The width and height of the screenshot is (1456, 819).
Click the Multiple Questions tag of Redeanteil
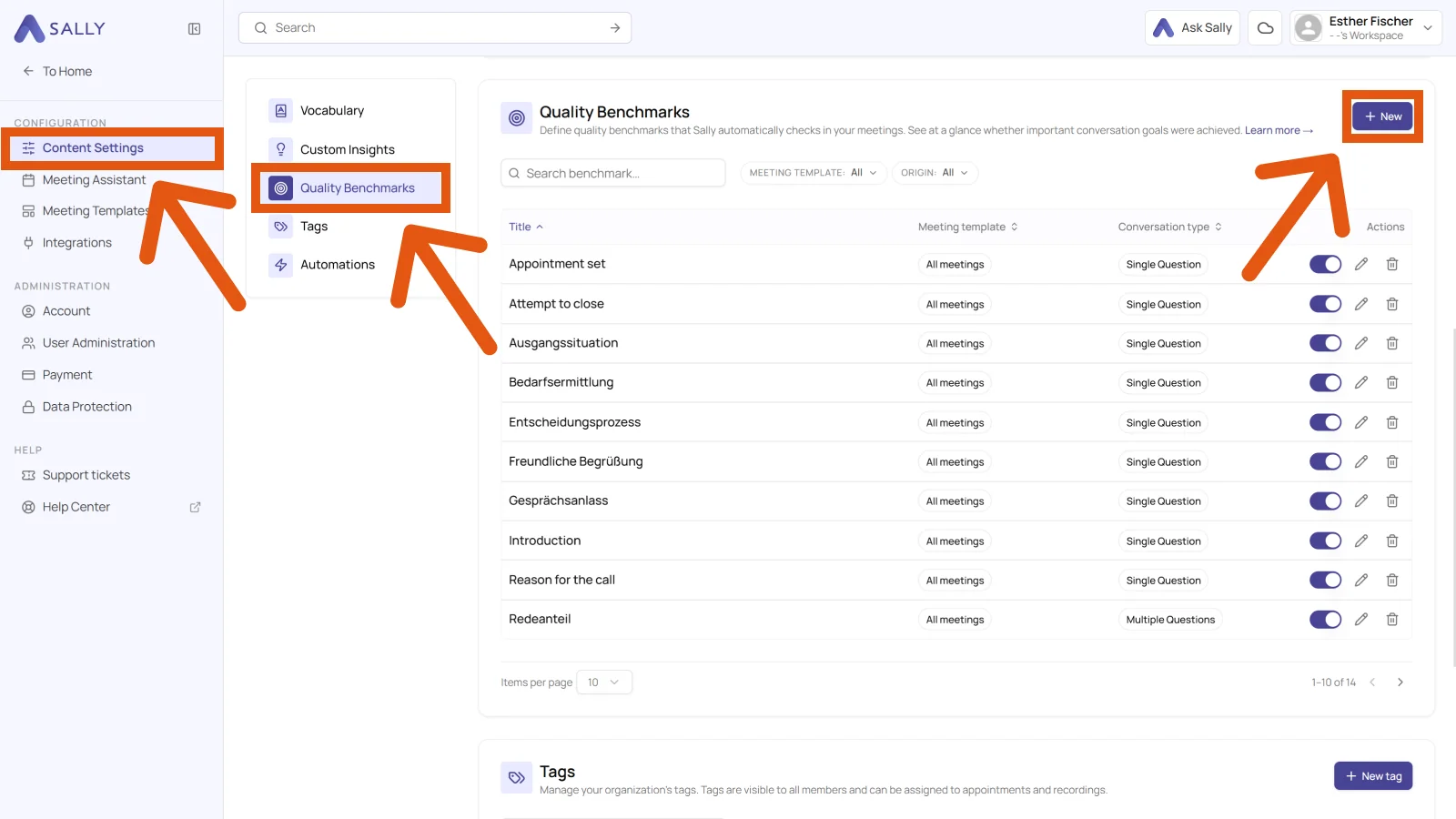[x=1170, y=620]
